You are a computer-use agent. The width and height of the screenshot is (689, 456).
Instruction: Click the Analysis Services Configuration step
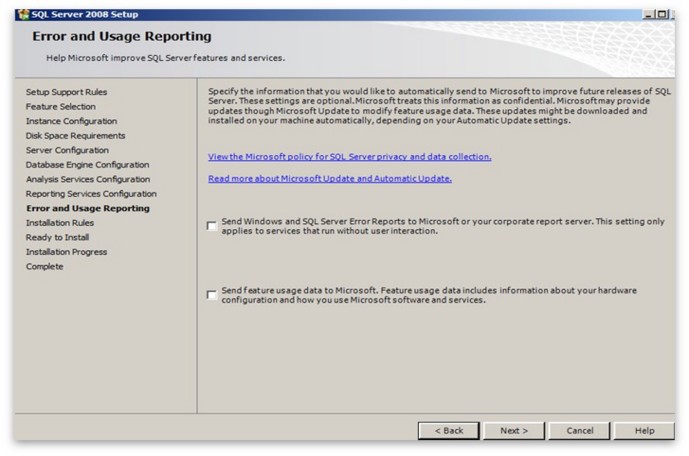pyautogui.click(x=88, y=179)
